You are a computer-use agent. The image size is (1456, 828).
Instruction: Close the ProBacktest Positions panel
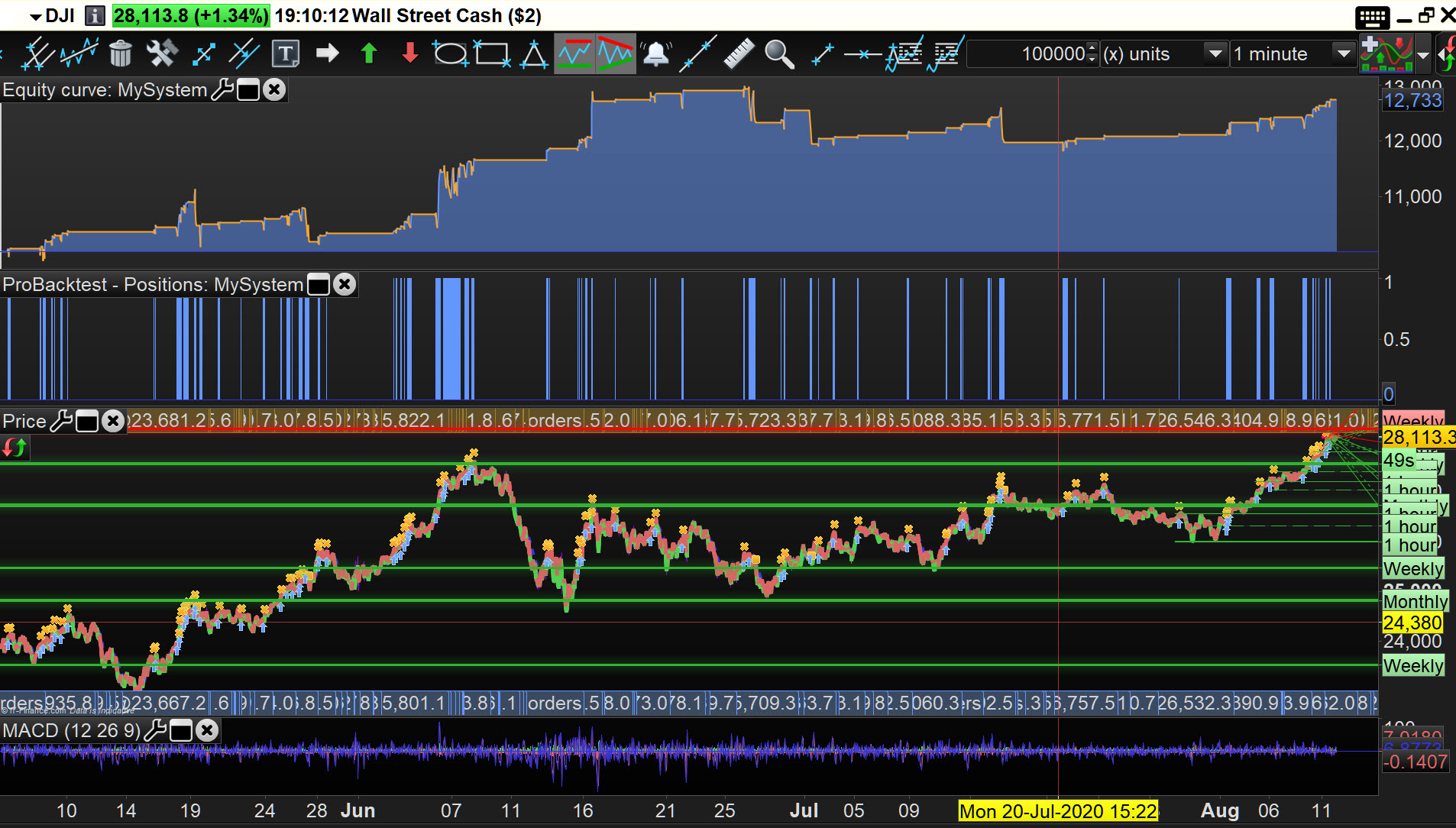(345, 285)
